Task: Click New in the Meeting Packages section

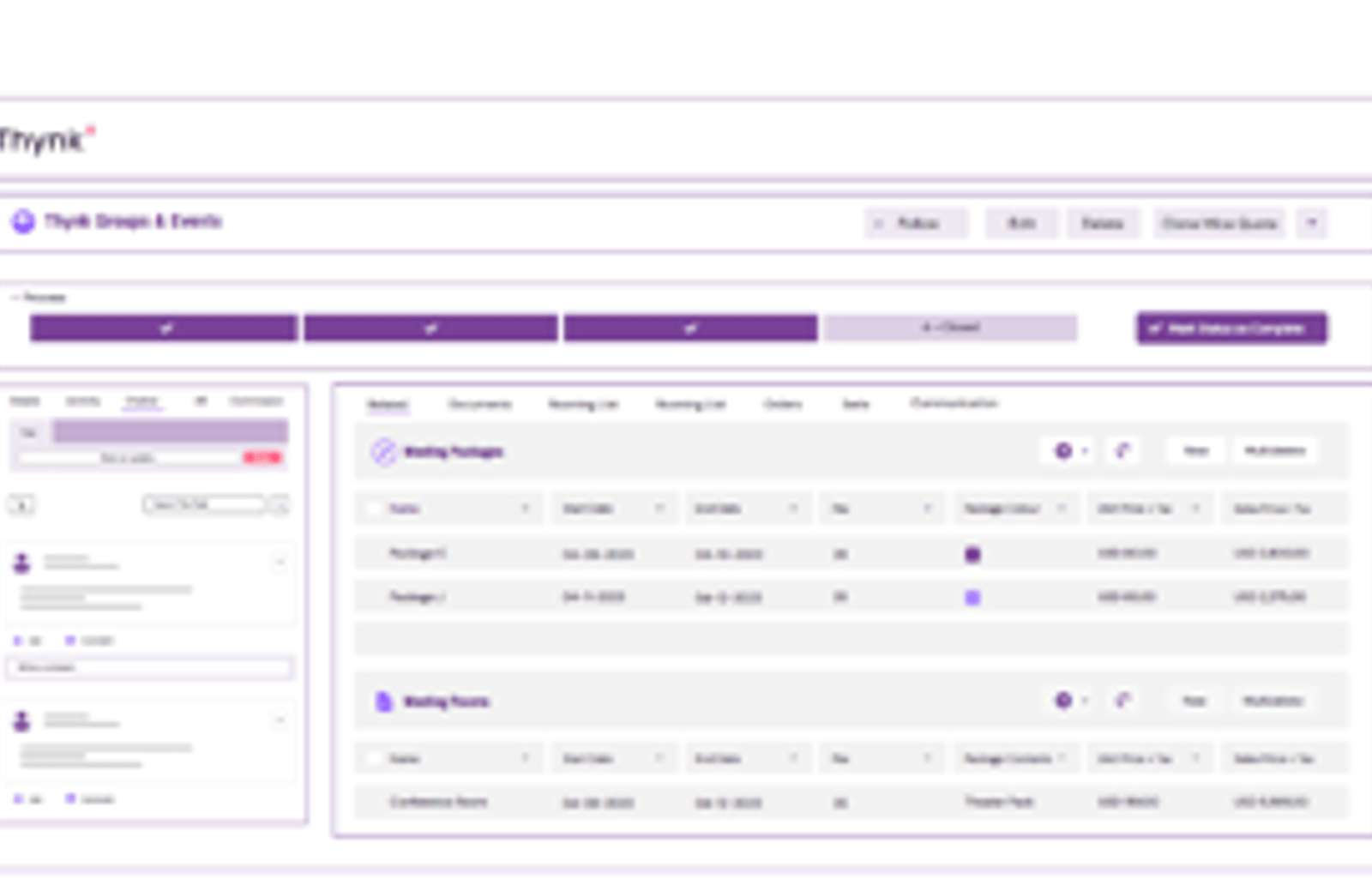Action: coord(1195,450)
